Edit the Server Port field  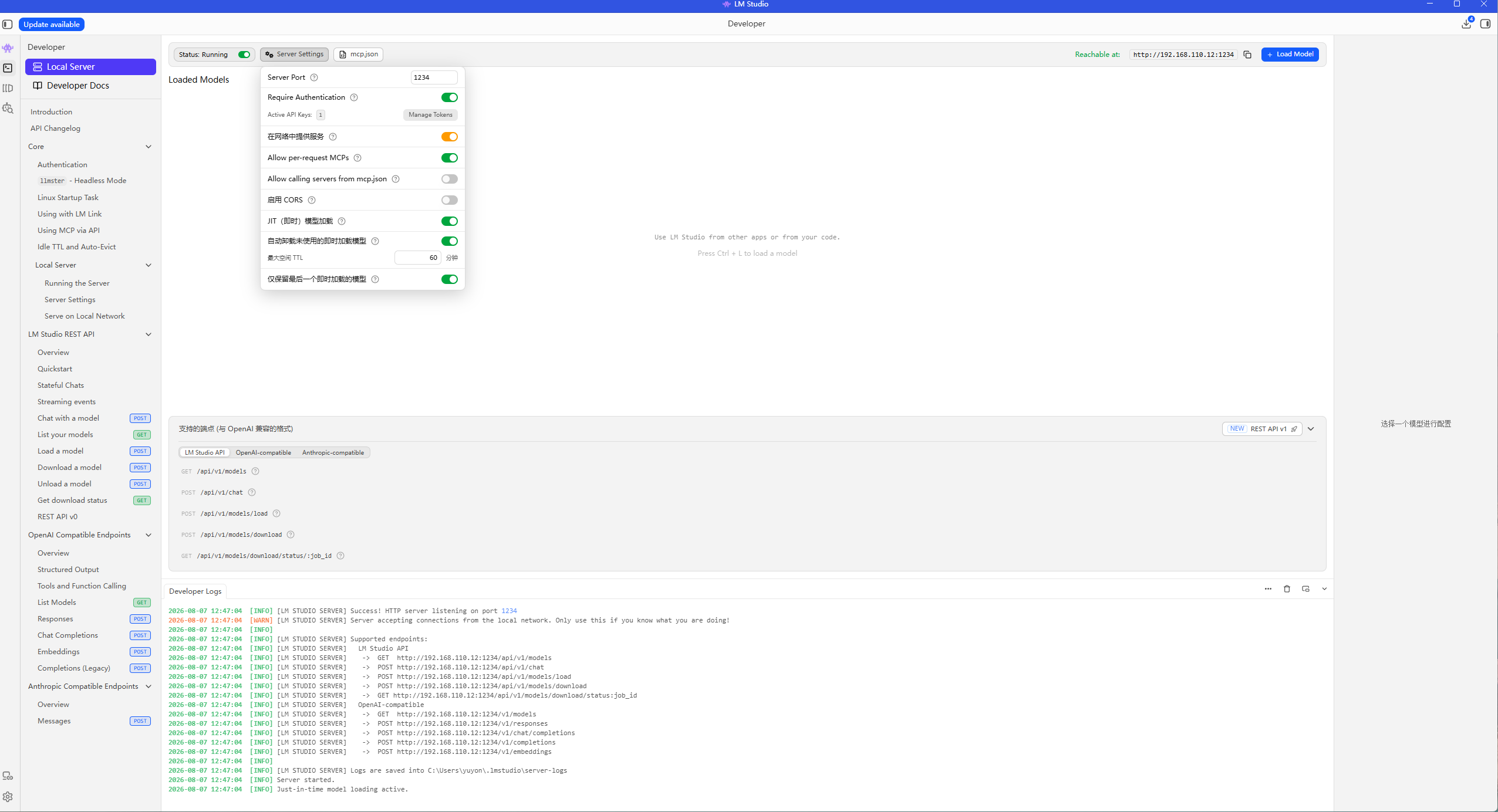[434, 77]
